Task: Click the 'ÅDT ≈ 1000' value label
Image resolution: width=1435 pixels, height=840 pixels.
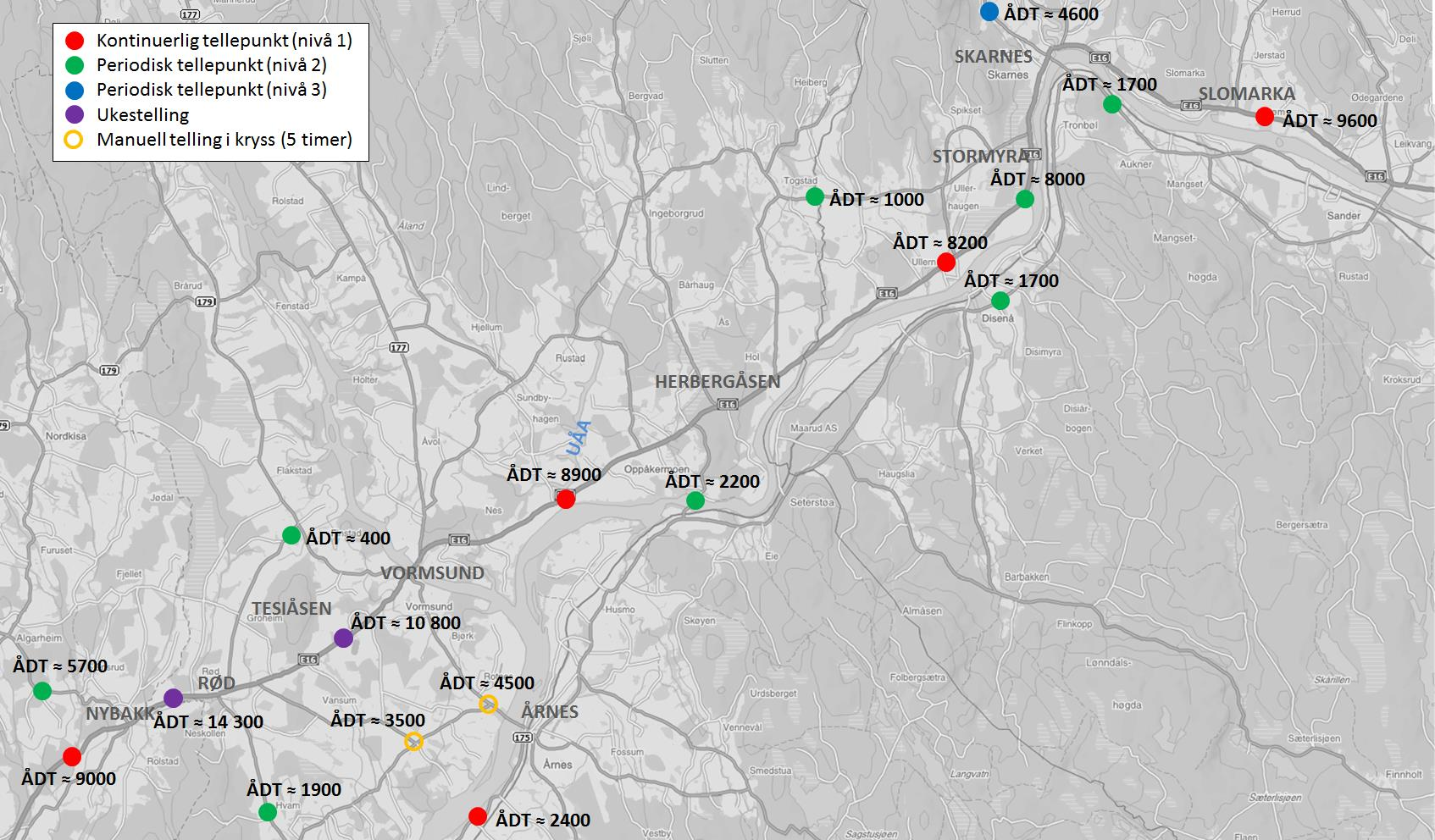Action: tap(877, 200)
